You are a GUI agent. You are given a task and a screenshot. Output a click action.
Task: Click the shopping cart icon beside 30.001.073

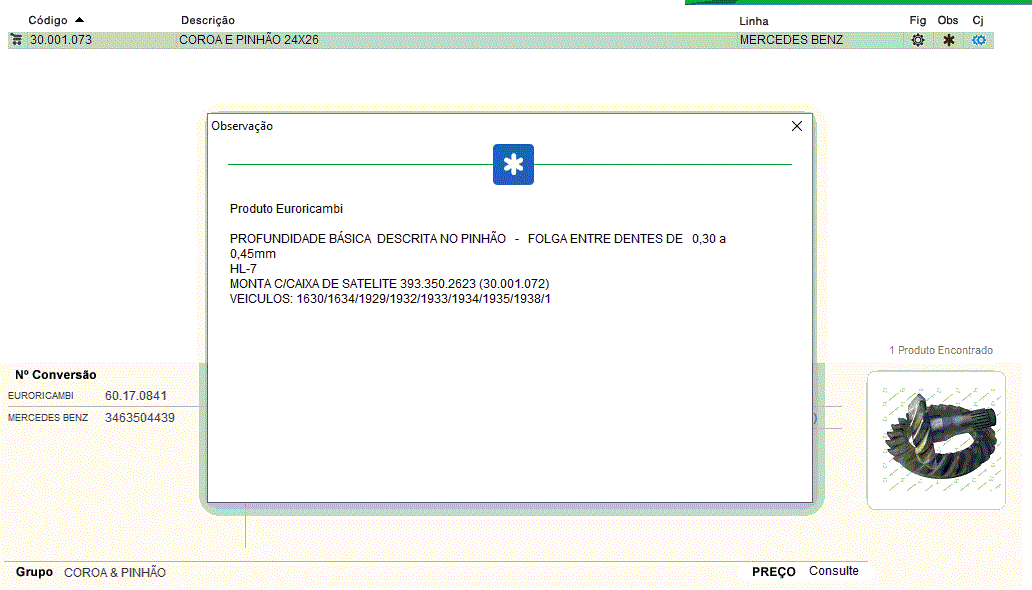[x=16, y=40]
